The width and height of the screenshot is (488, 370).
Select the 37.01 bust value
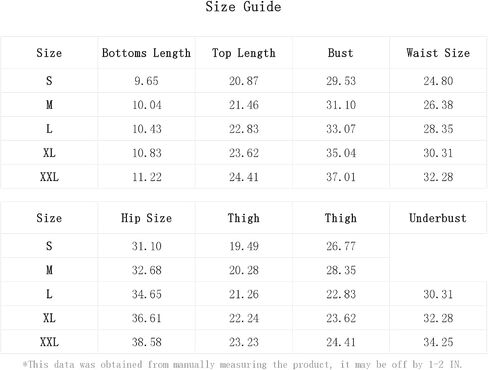coord(341,177)
